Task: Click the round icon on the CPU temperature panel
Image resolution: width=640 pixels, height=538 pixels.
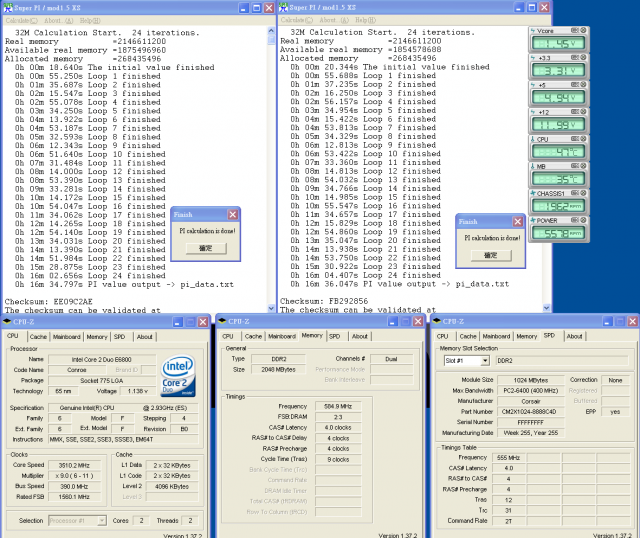Action: (583, 139)
